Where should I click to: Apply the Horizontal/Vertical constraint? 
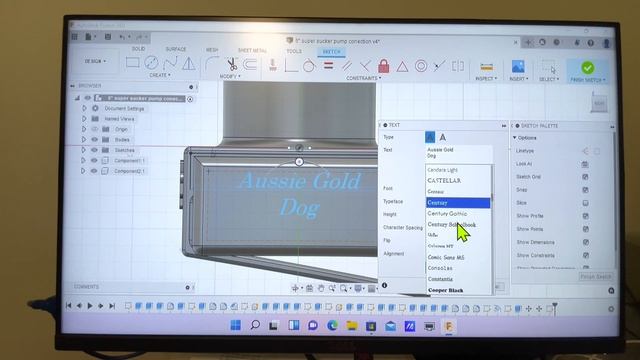291,65
